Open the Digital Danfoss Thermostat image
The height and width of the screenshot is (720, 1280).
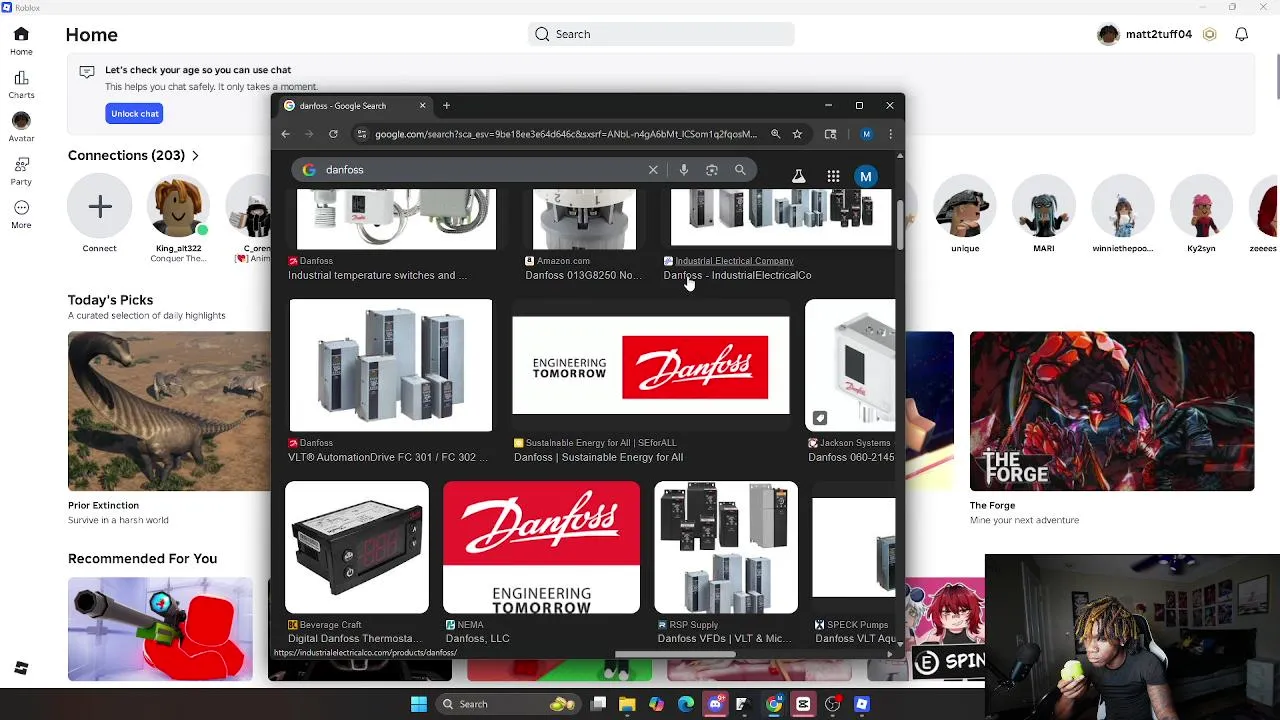[357, 548]
